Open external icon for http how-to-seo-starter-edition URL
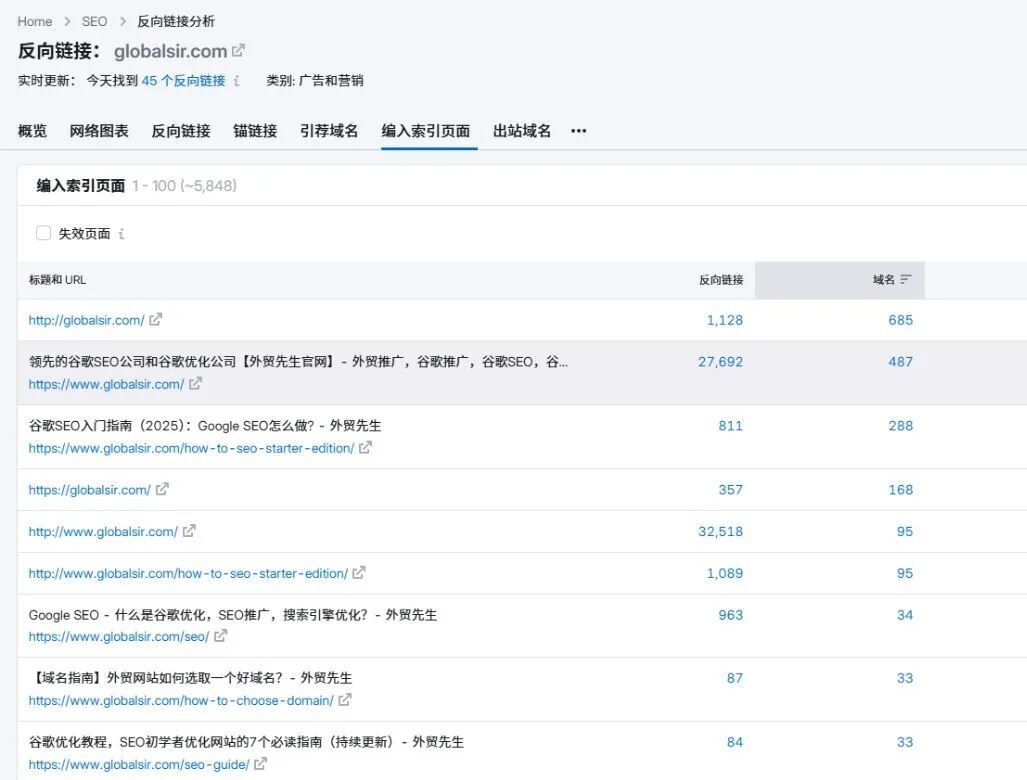This screenshot has height=780, width=1027. 359,573
